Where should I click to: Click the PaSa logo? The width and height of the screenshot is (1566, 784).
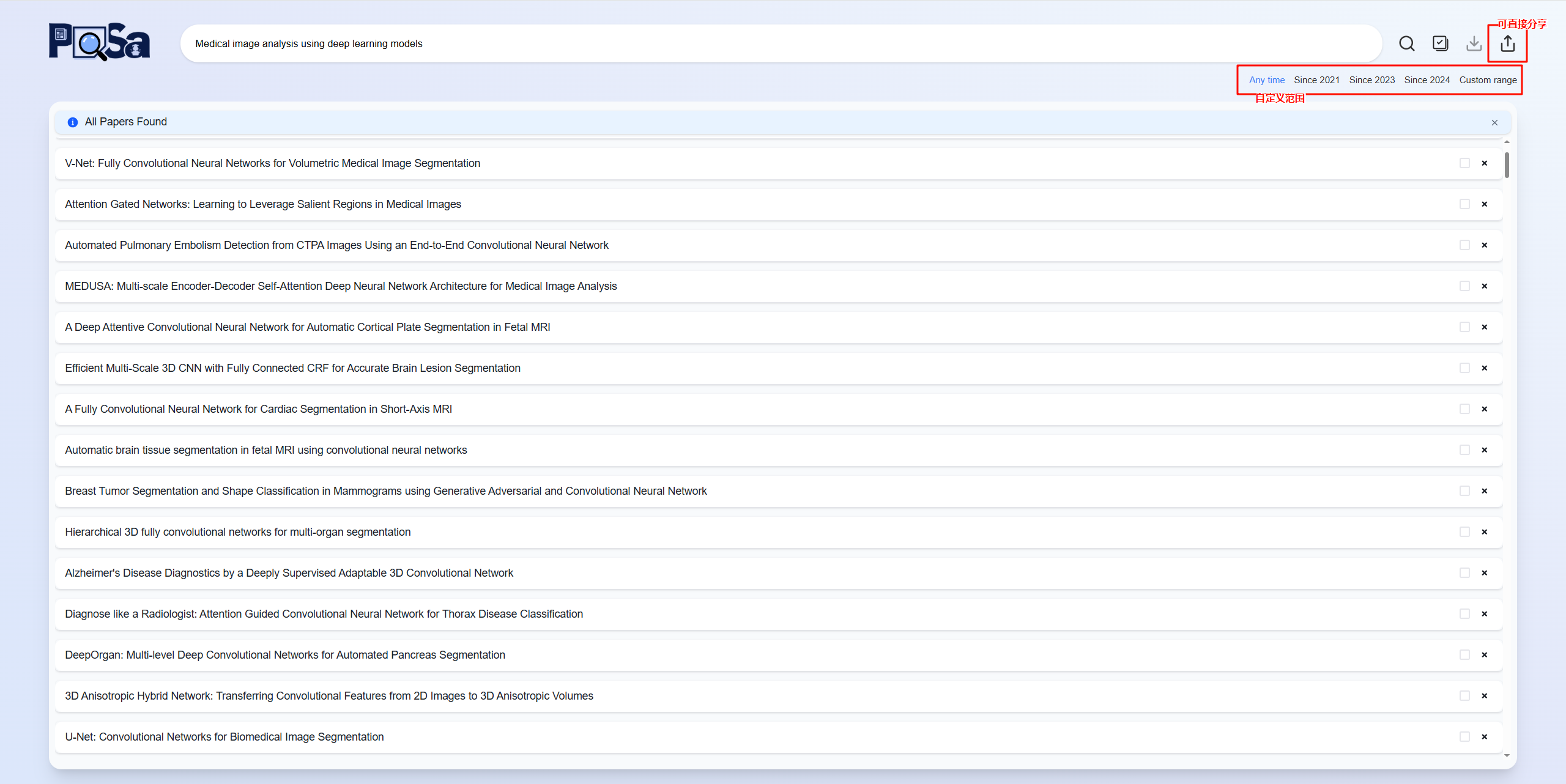pyautogui.click(x=99, y=42)
